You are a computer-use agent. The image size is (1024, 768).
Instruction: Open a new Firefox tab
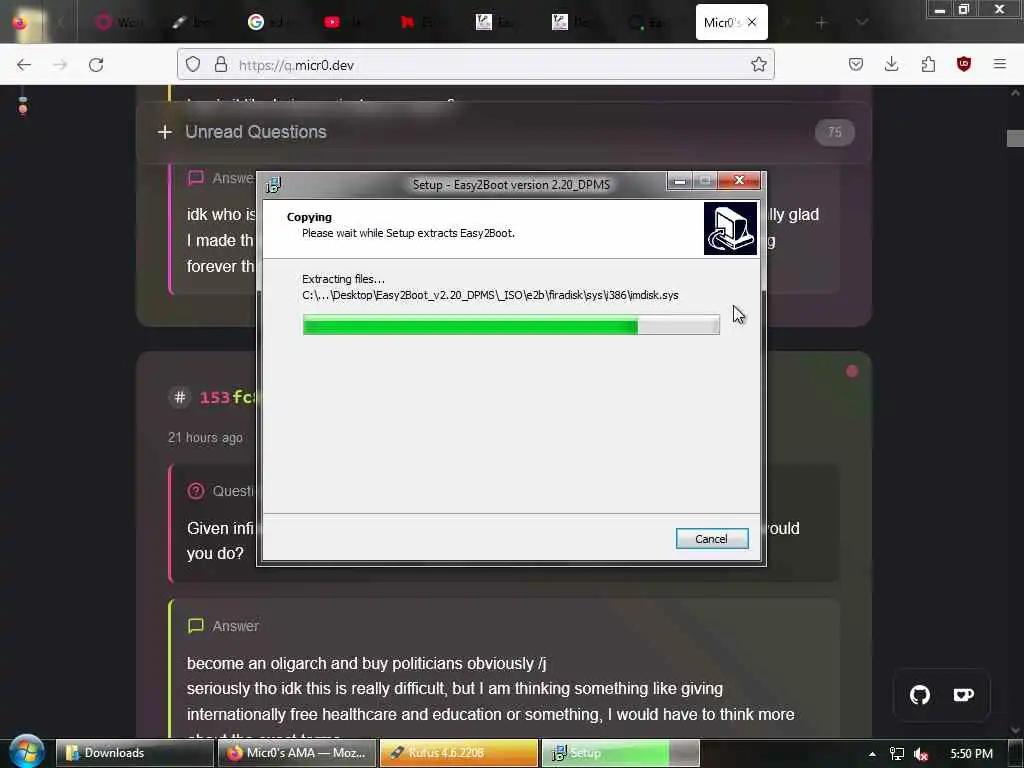pos(821,23)
